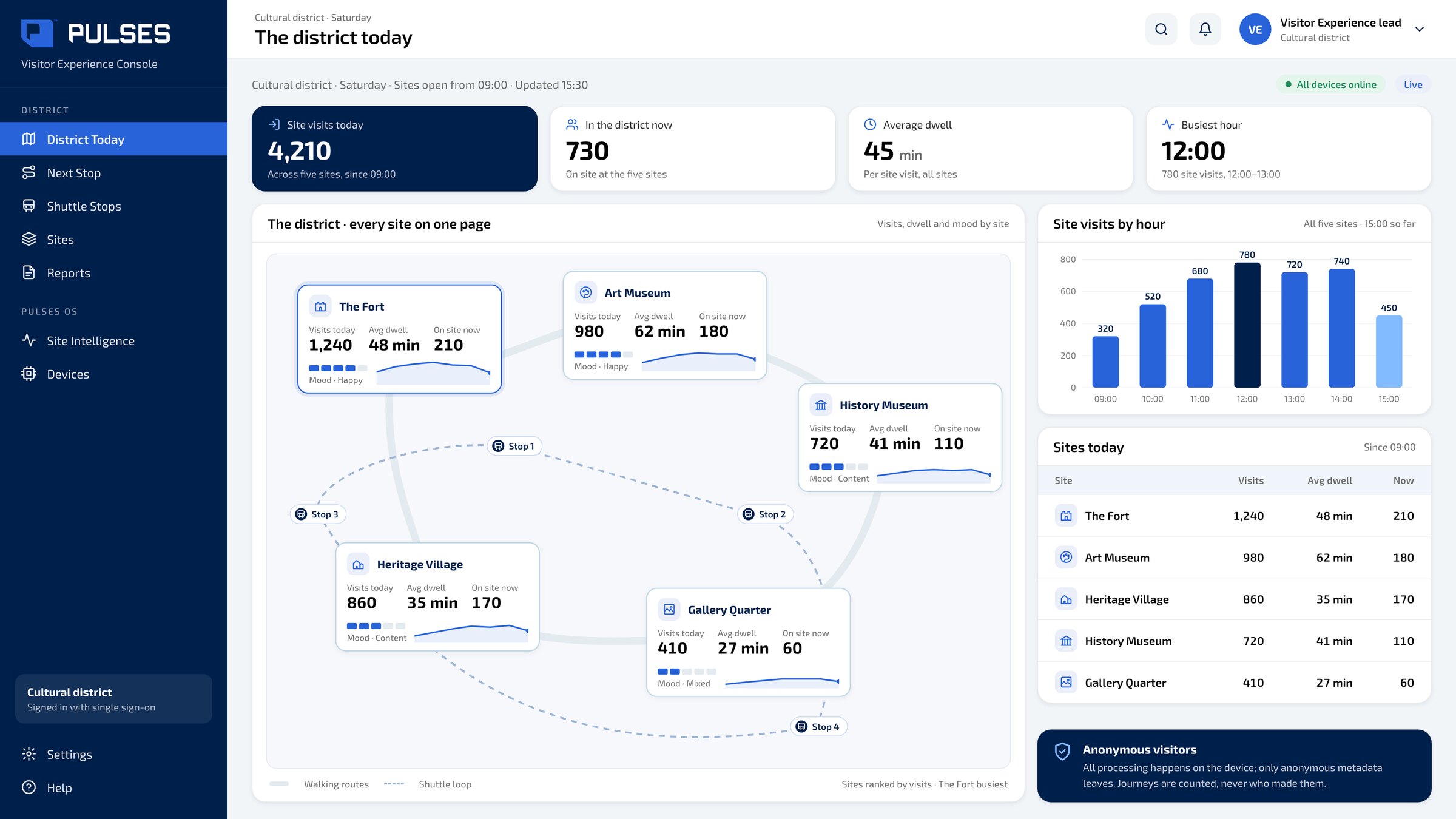1456x819 pixels.
Task: Click the VE avatar circle
Action: pos(1255,29)
